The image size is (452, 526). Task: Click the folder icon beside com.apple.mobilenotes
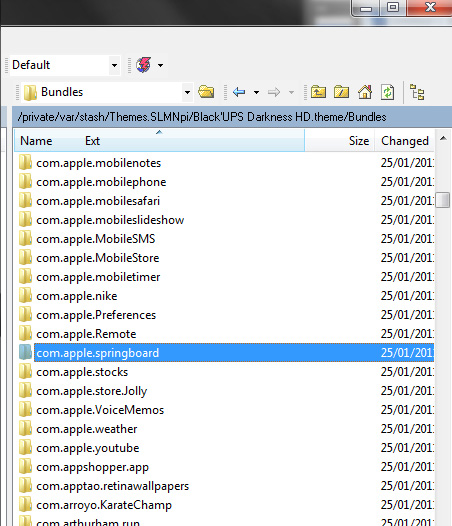(25, 162)
